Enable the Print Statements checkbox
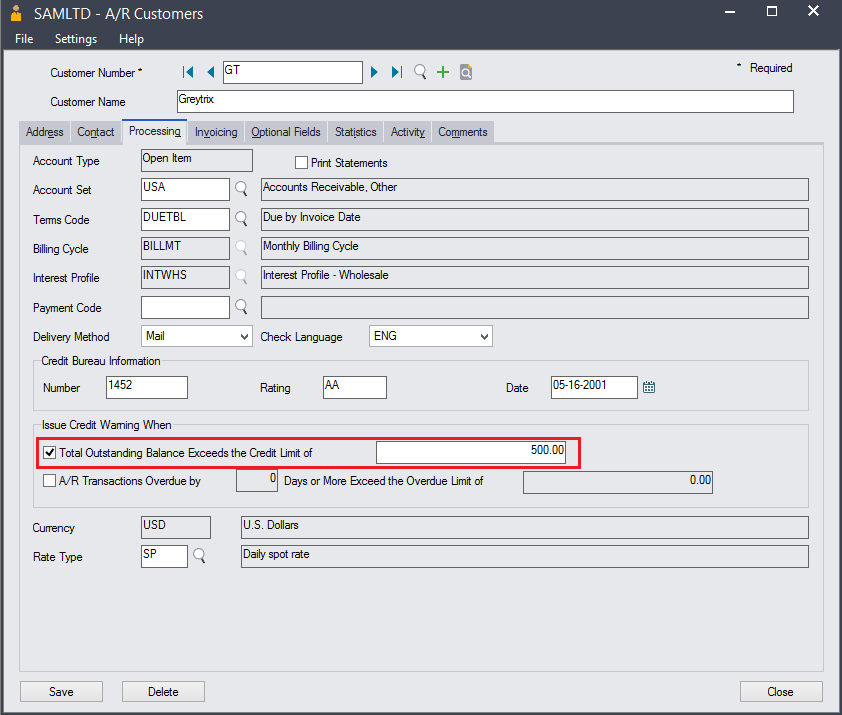This screenshot has height=715, width=842. (x=301, y=162)
